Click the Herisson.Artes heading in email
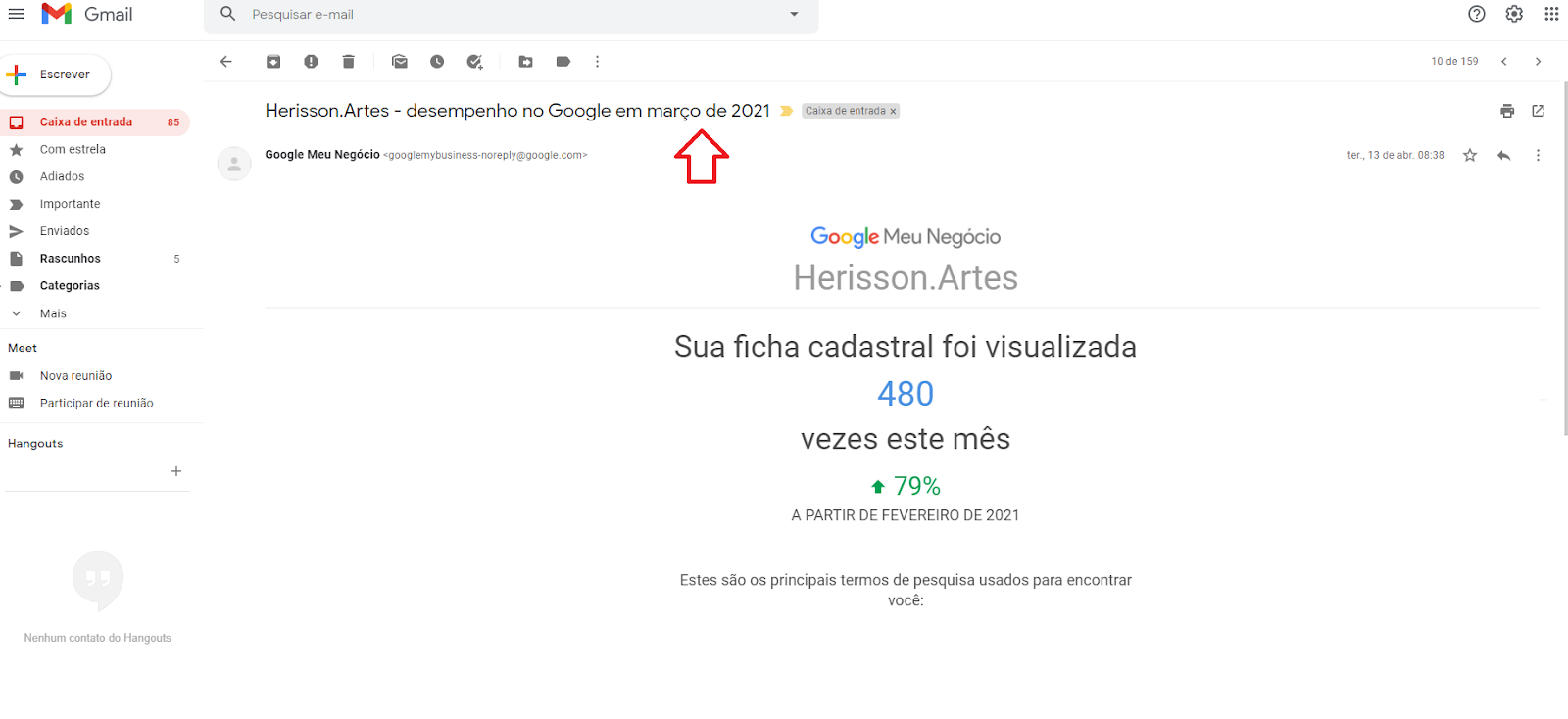Image resolution: width=1568 pixels, height=719 pixels. 906,278
